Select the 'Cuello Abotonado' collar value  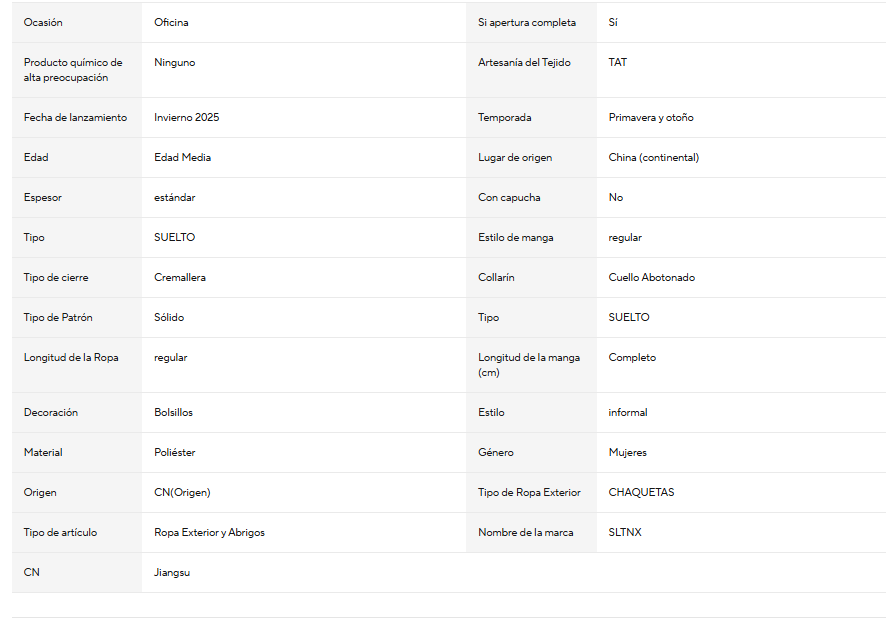click(x=652, y=277)
